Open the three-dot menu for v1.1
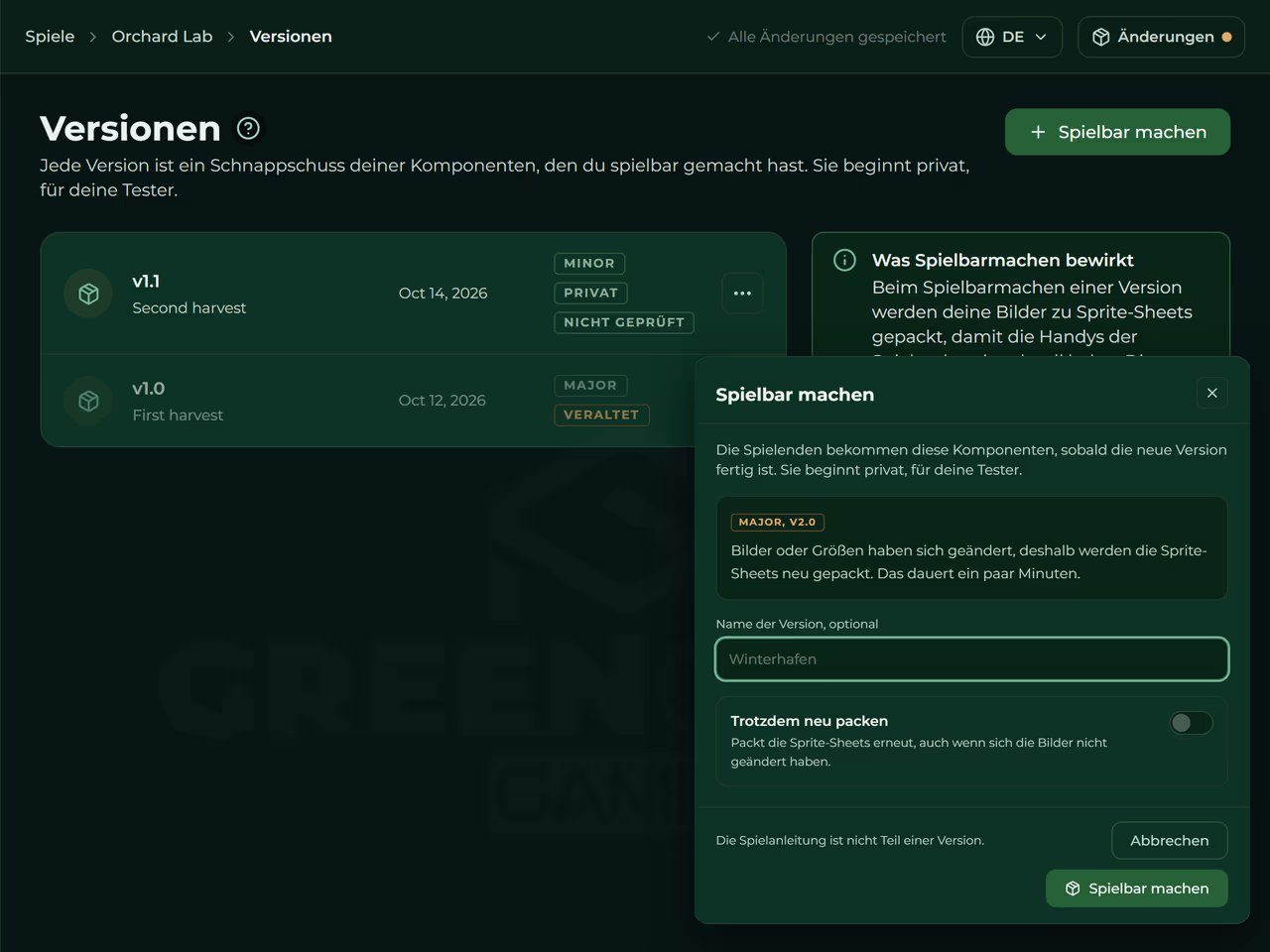Viewport: 1270px width, 952px height. pyautogui.click(x=742, y=294)
